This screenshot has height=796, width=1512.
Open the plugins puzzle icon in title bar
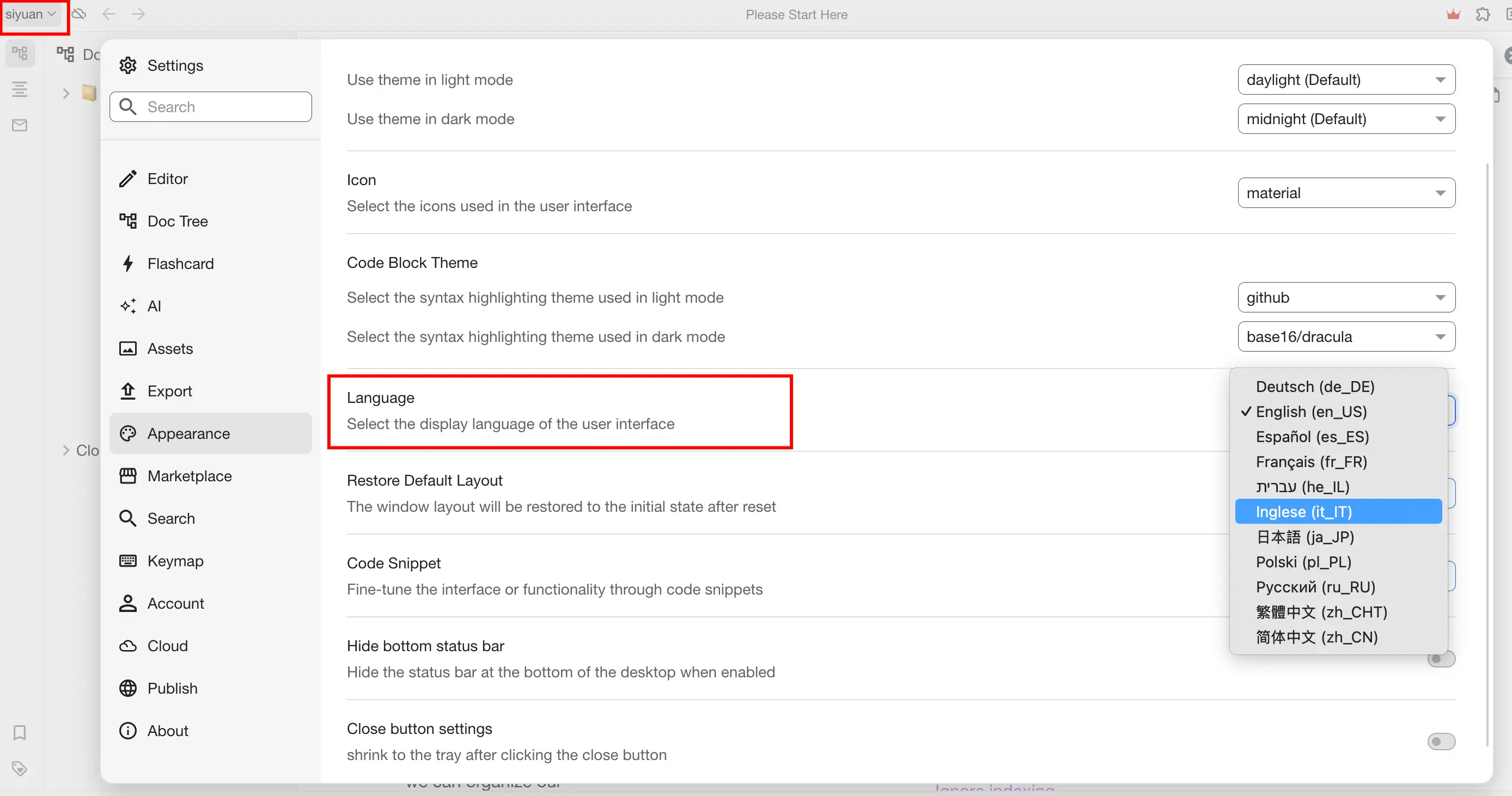click(x=1483, y=14)
